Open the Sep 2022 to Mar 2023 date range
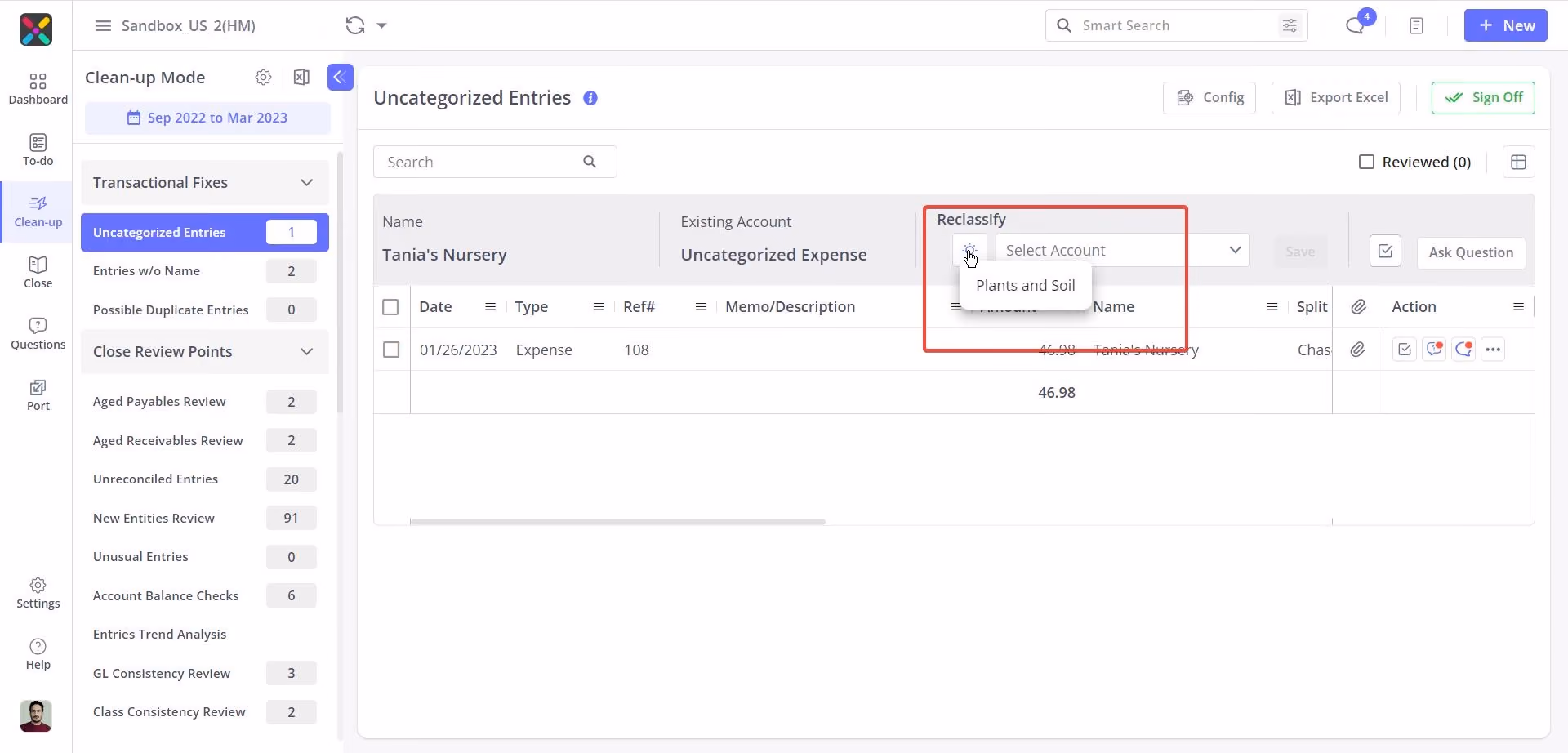Viewport: 1568px width, 753px height. tap(207, 118)
